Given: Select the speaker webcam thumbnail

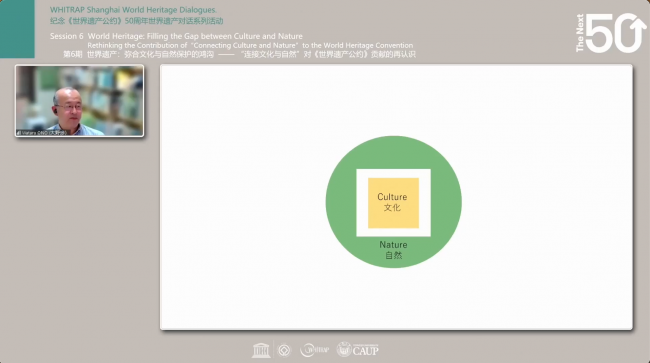Looking at the screenshot, I should [x=80, y=101].
